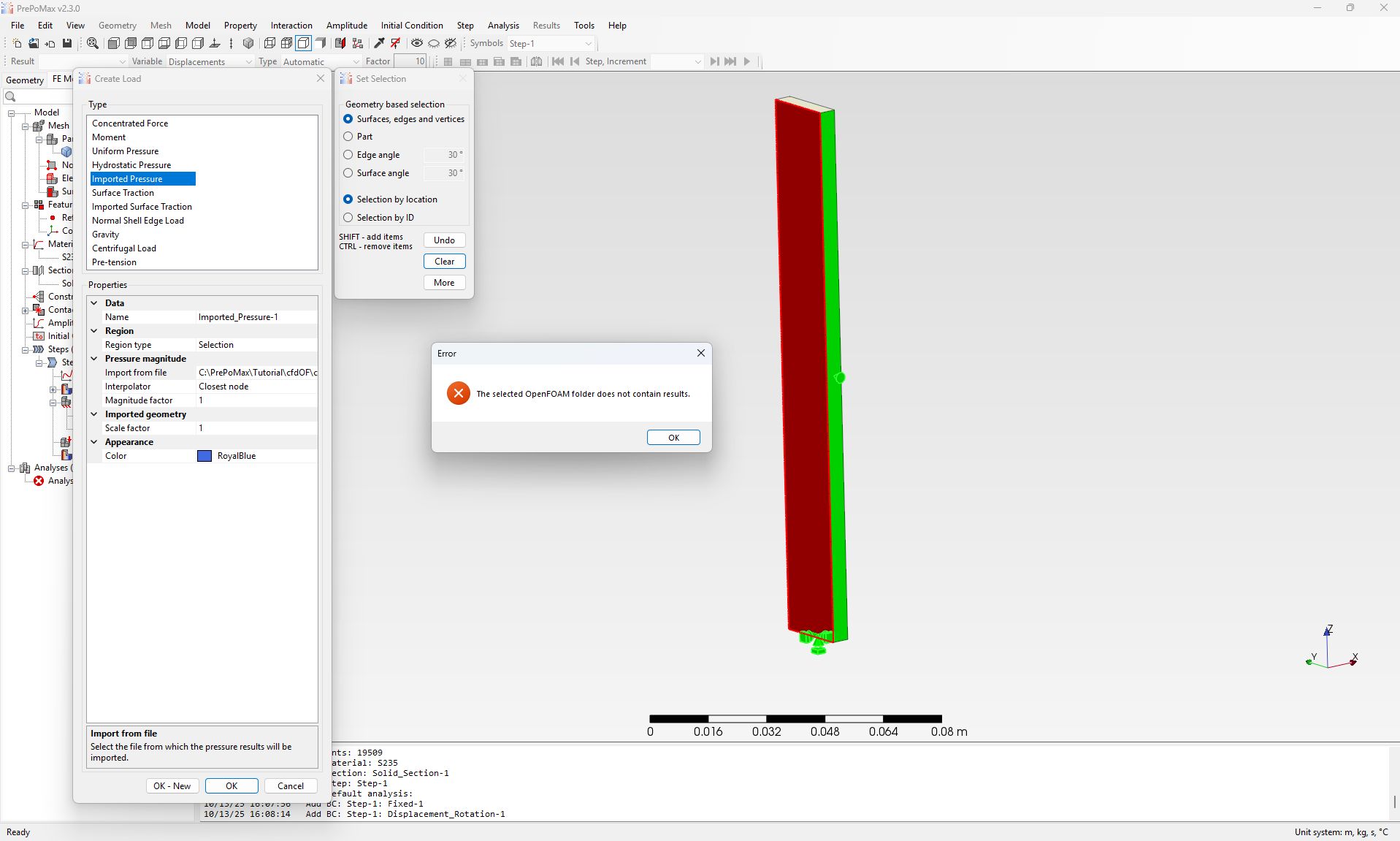Click the Zoom to fit magnifier icon
Viewport: 1400px width, 841px height.
click(93, 44)
